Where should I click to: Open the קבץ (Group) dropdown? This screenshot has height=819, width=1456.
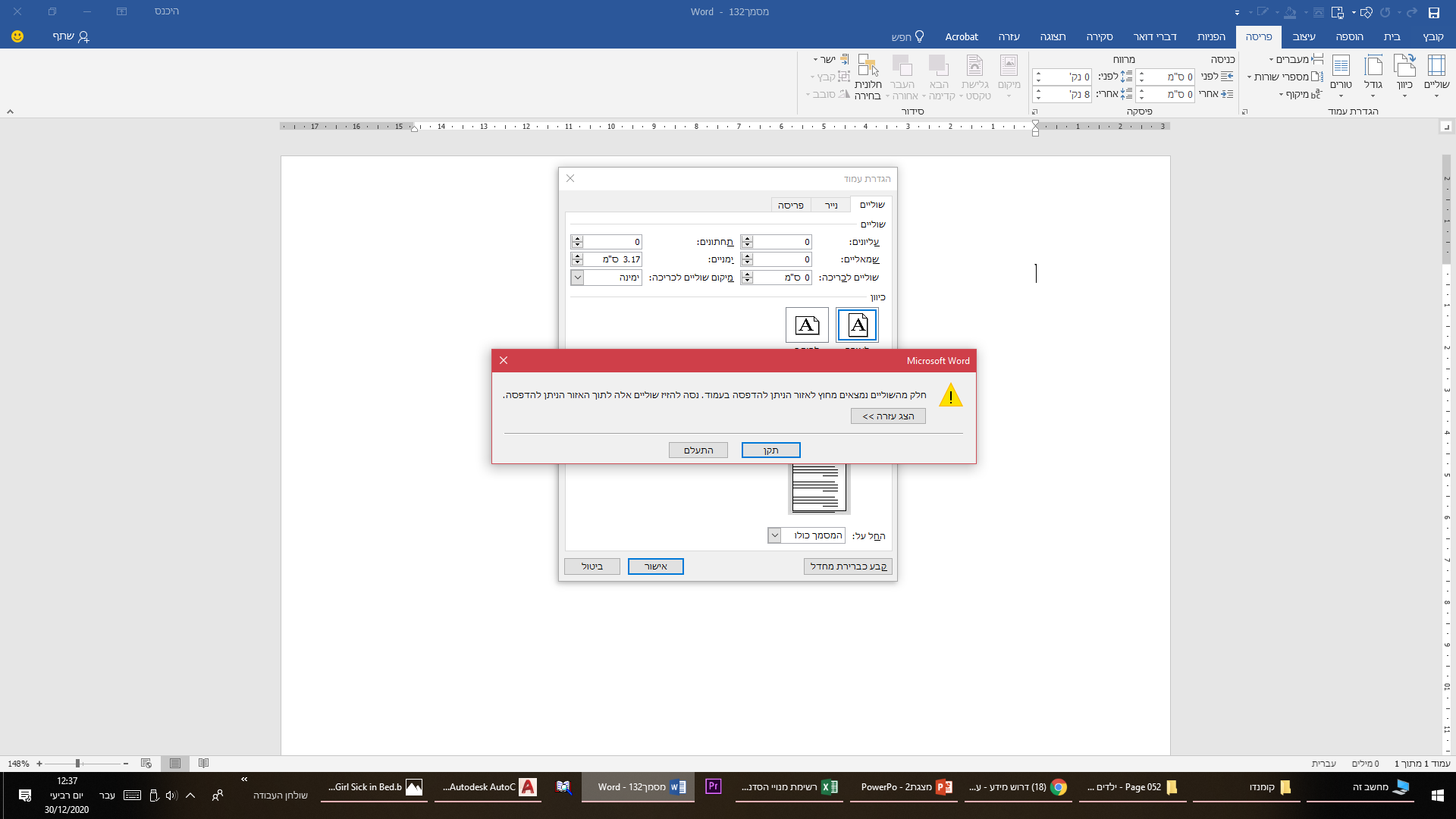point(830,77)
